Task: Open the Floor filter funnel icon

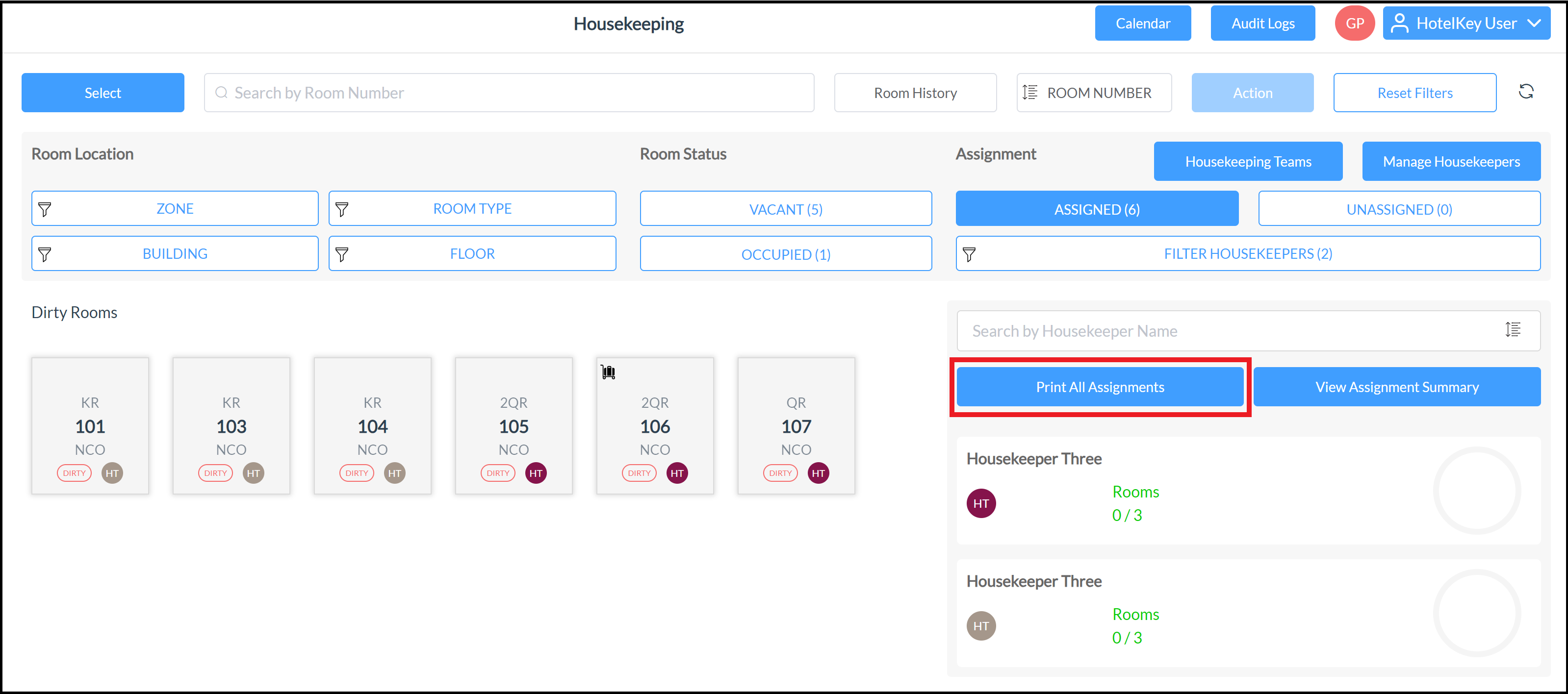Action: [343, 254]
